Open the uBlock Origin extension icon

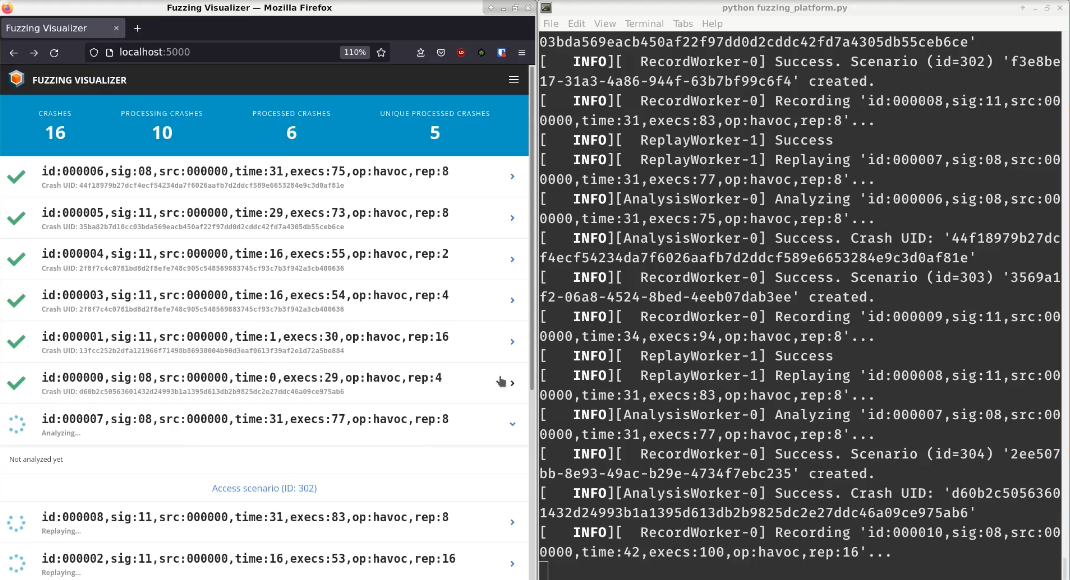coord(461,53)
